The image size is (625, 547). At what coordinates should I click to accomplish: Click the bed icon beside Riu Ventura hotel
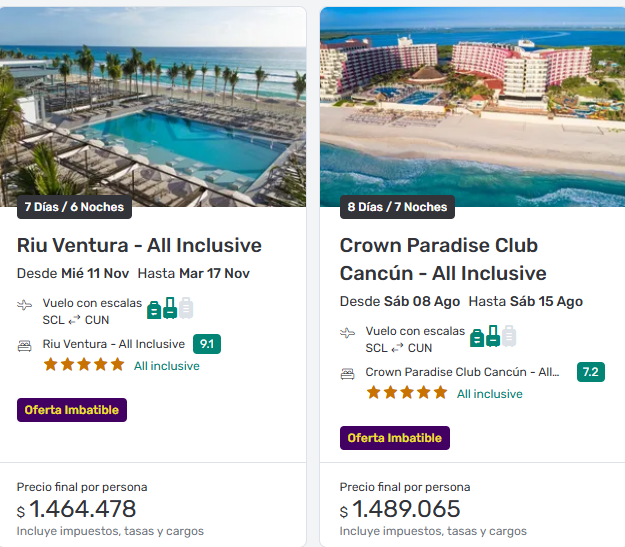pos(24,345)
